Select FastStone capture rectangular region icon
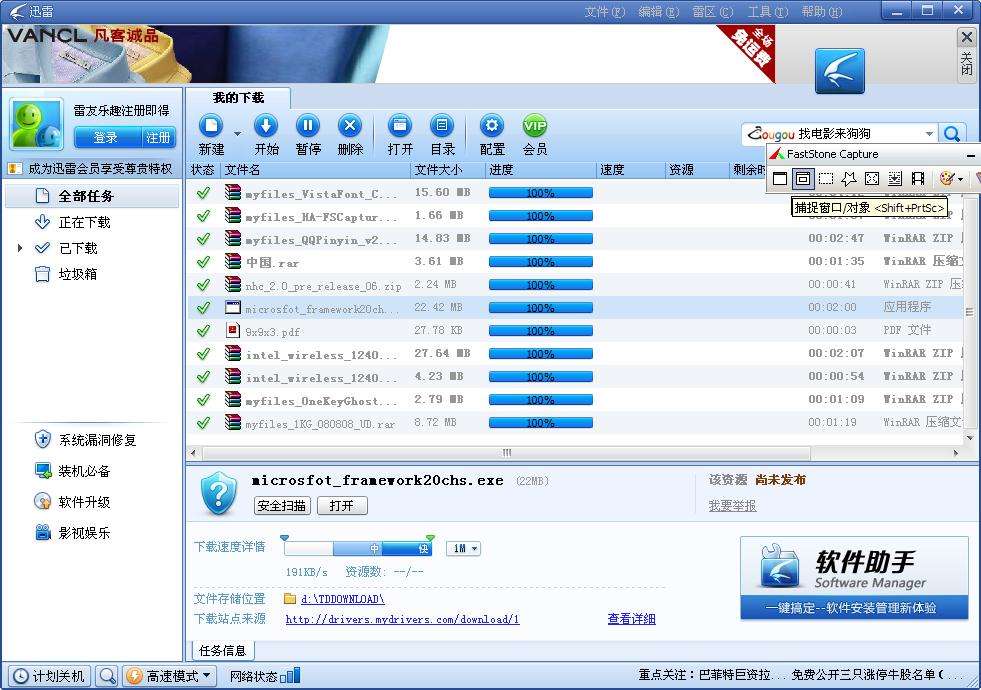The height and width of the screenshot is (690, 981). tap(826, 179)
